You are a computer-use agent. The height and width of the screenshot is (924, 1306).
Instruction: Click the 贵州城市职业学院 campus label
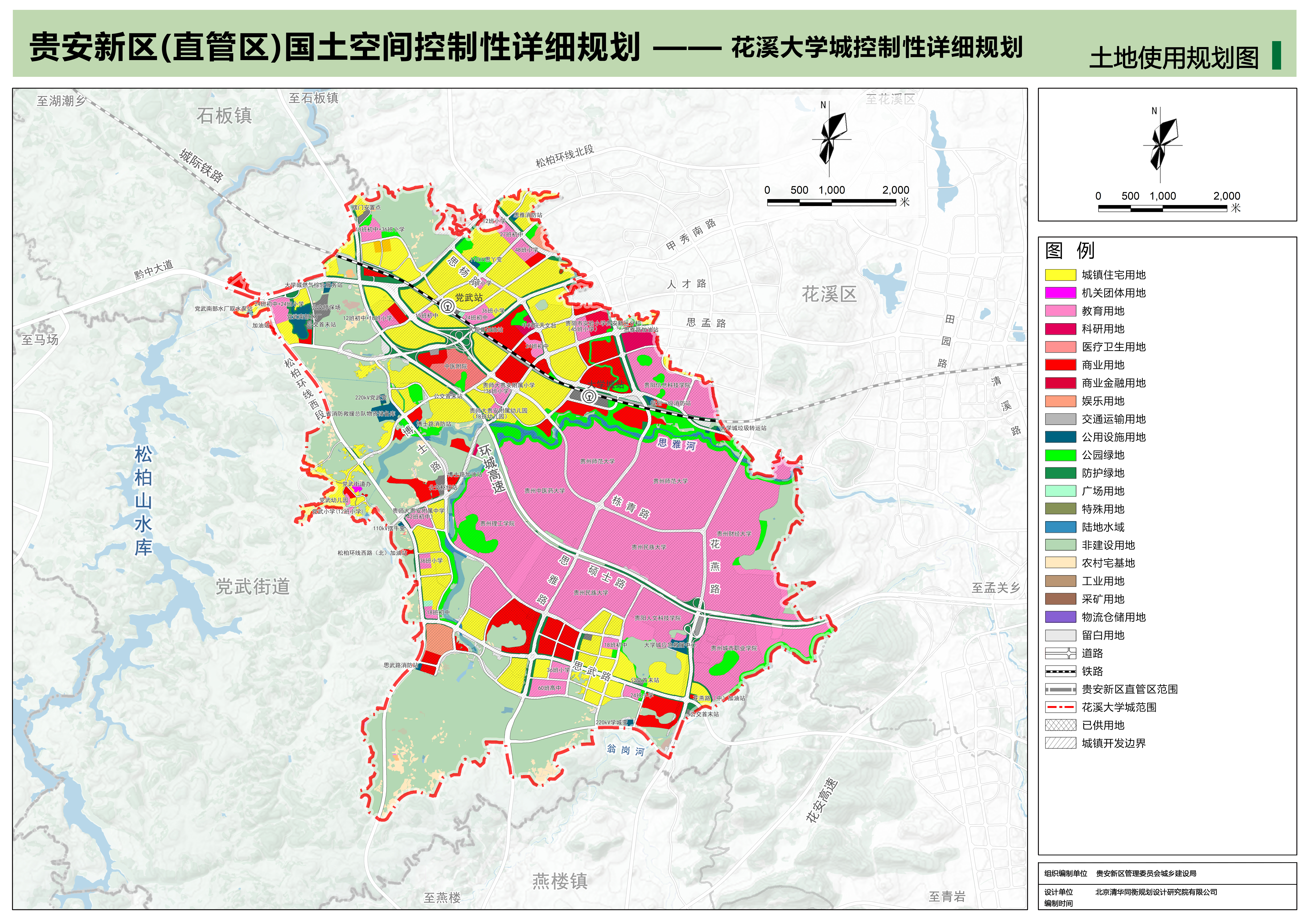tap(734, 648)
